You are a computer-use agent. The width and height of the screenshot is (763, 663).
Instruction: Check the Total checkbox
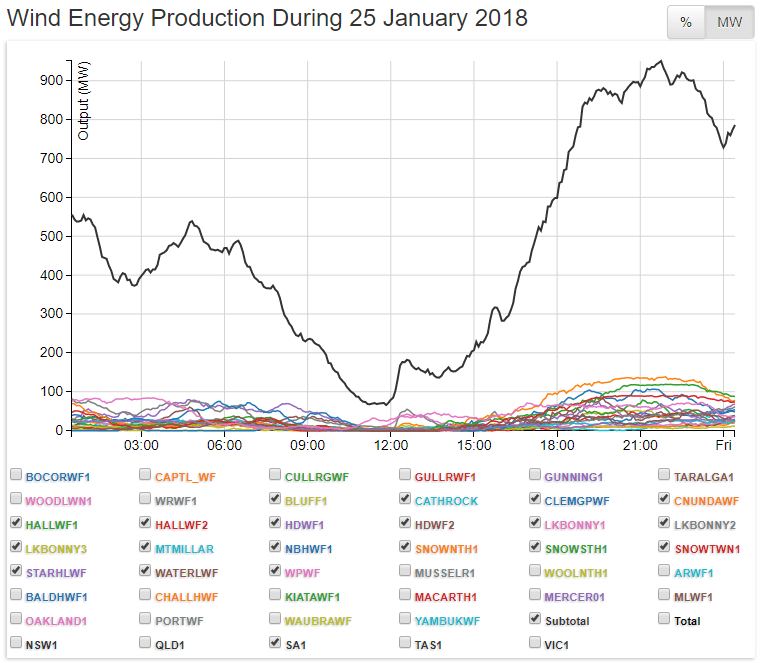pyautogui.click(x=665, y=620)
